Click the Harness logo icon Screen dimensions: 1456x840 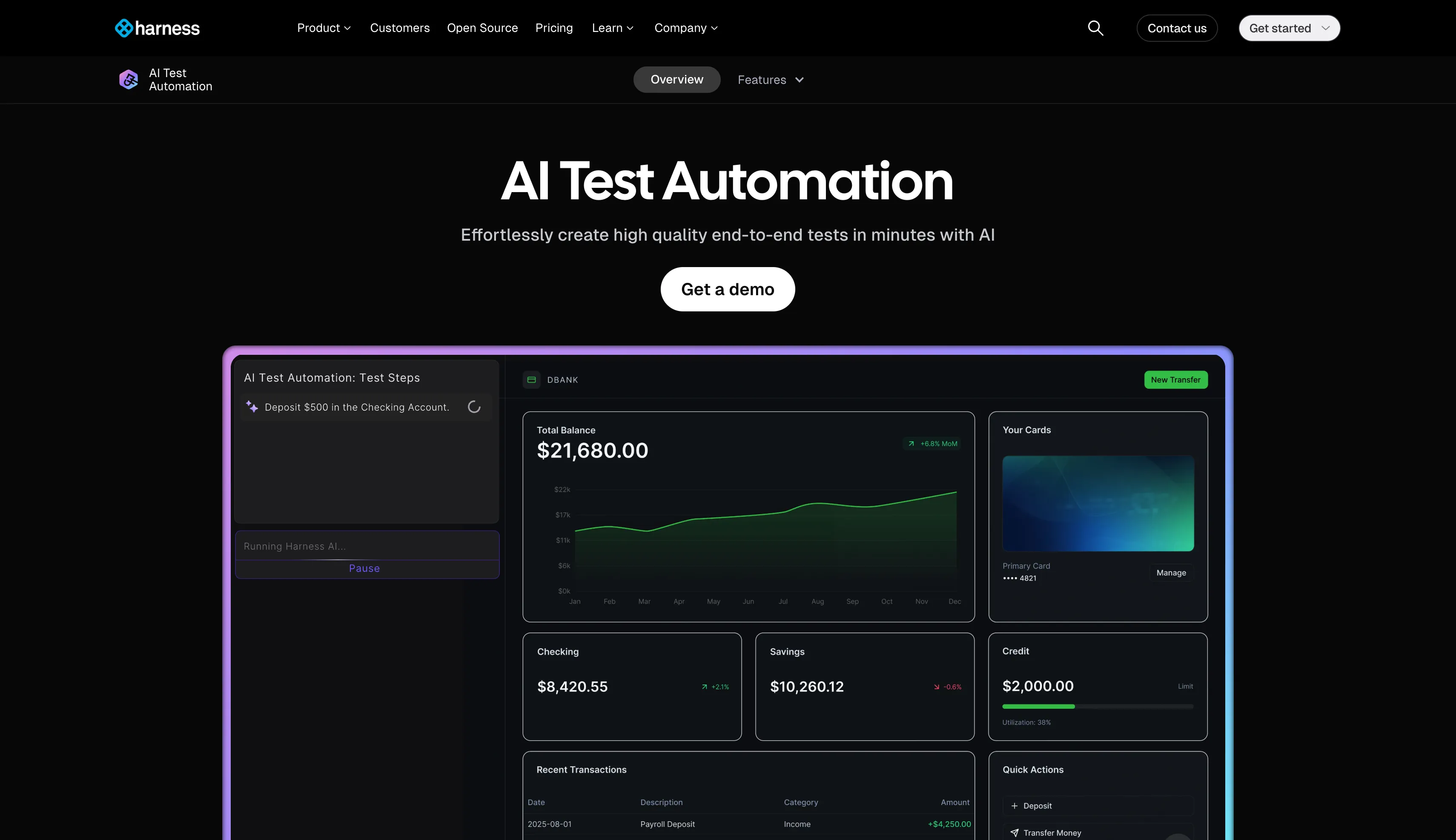click(124, 28)
